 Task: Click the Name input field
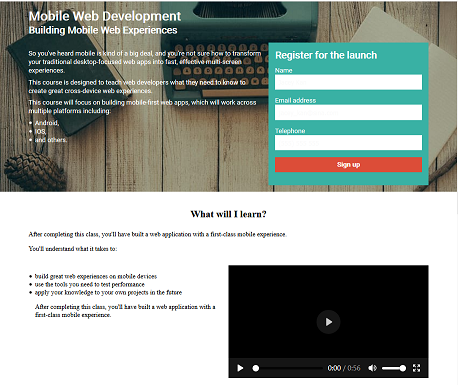click(x=348, y=82)
